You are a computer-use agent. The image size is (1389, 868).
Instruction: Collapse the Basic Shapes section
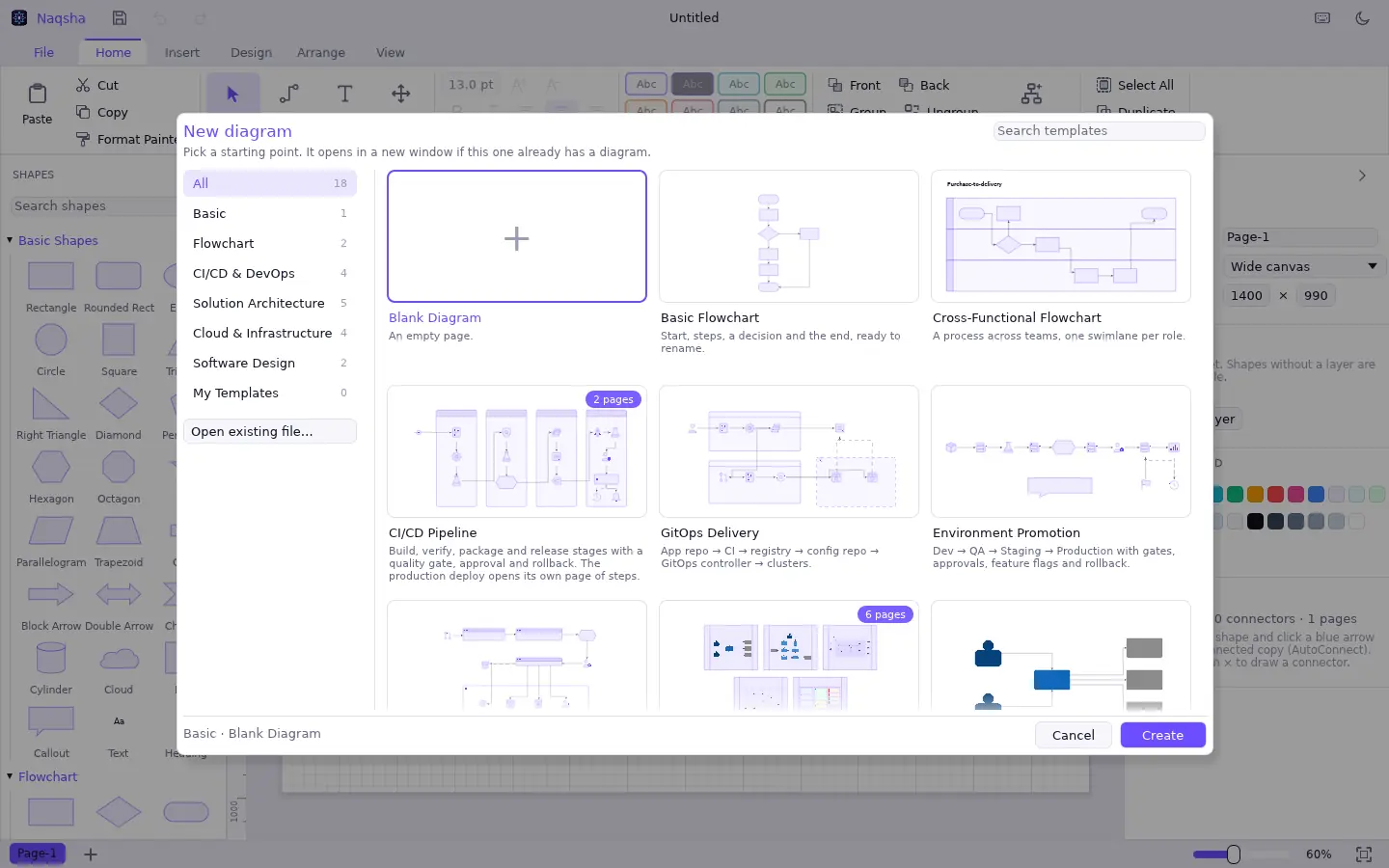pyautogui.click(x=10, y=240)
